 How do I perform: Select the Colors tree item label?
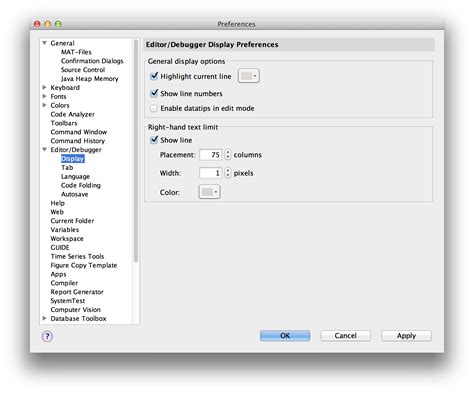point(60,105)
